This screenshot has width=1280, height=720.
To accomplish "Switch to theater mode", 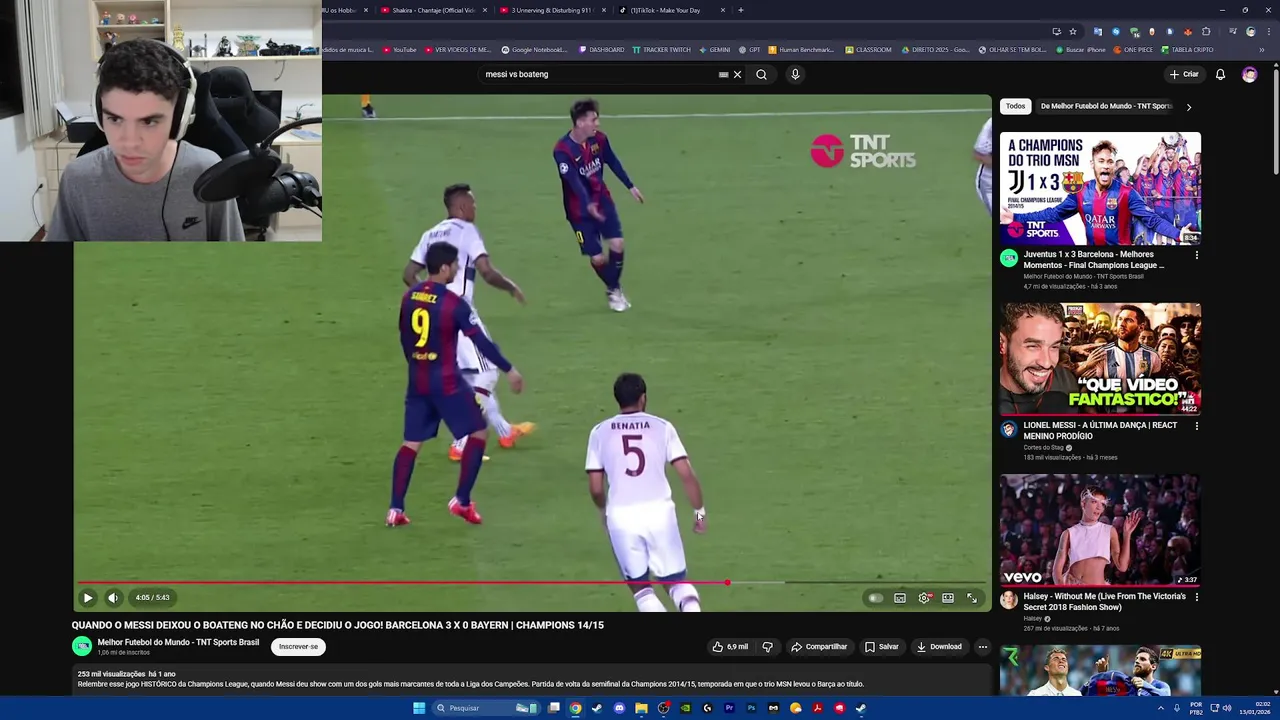I will [948, 598].
